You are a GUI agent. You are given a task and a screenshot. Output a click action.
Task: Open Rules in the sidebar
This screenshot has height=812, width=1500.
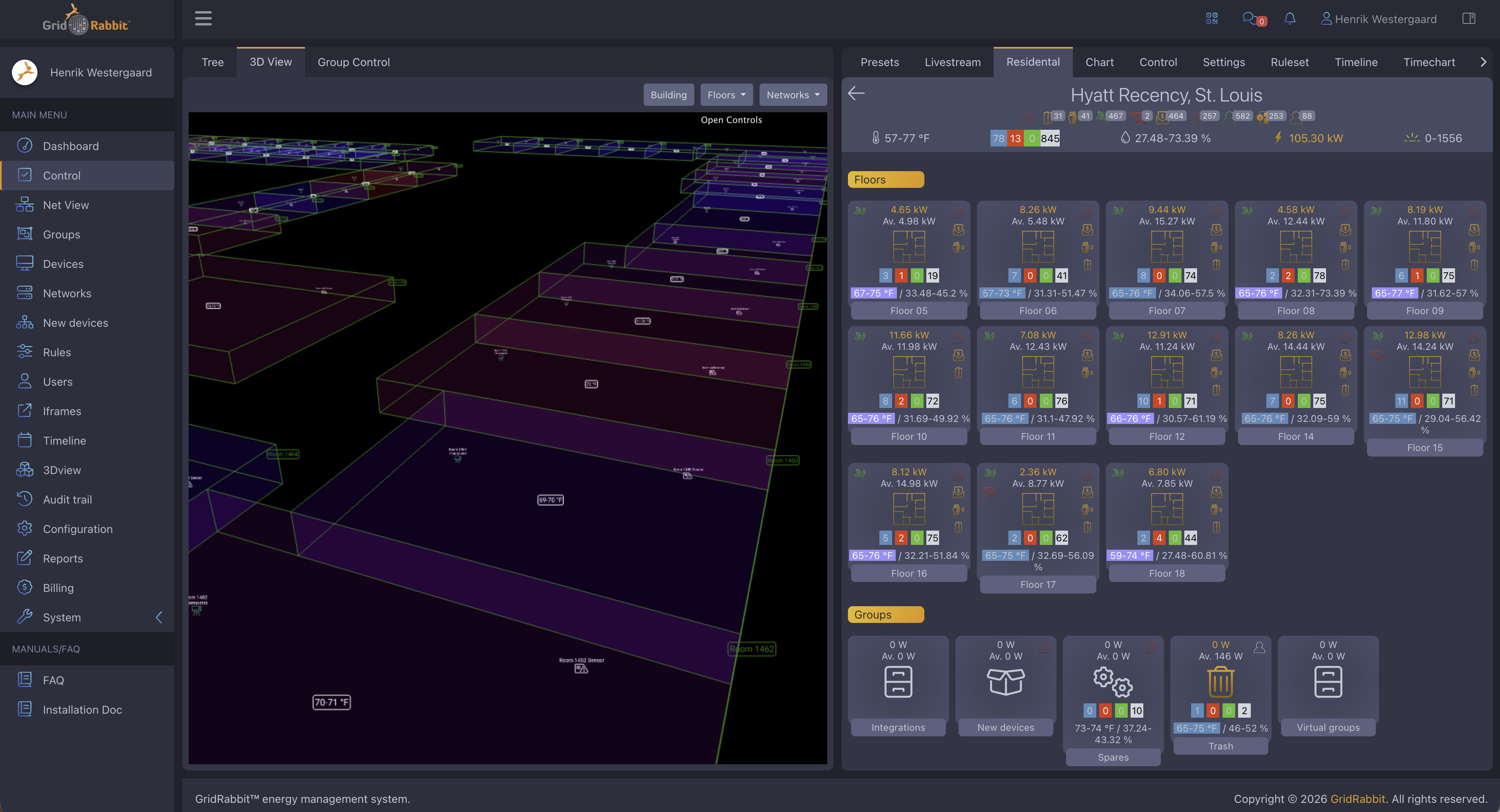[87, 352]
